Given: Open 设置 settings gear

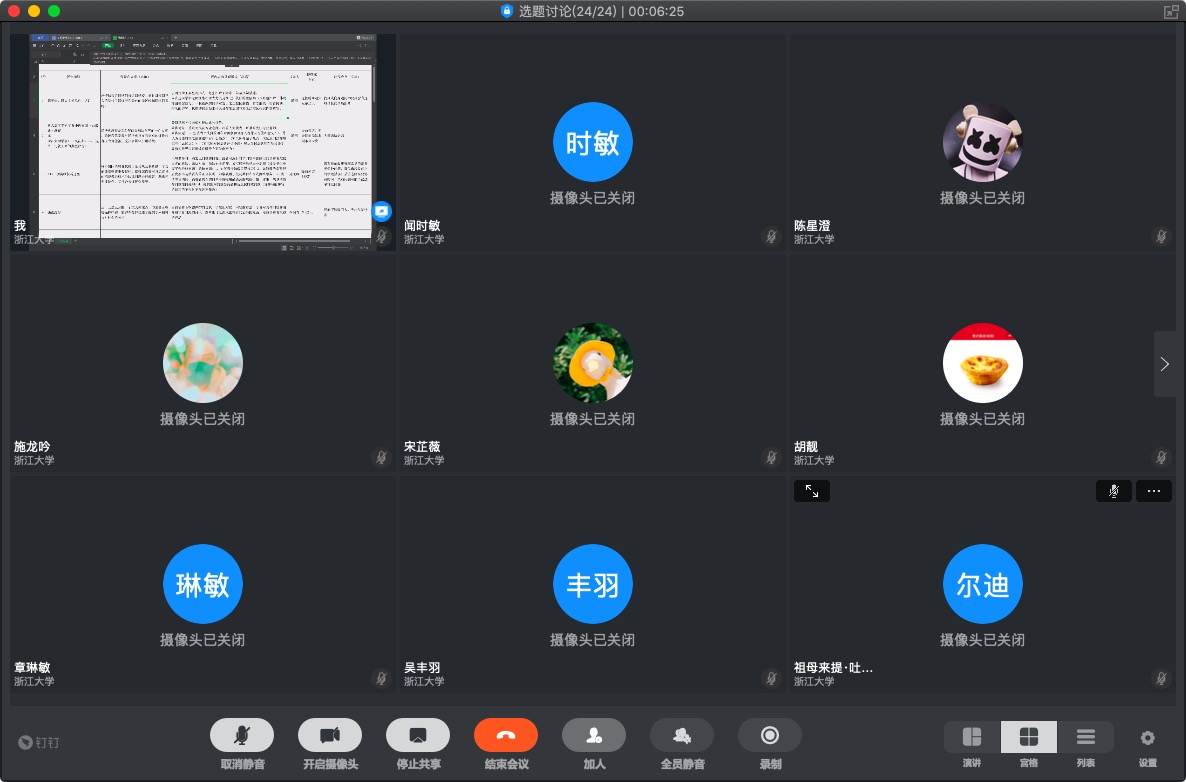Looking at the screenshot, I should (1147, 738).
